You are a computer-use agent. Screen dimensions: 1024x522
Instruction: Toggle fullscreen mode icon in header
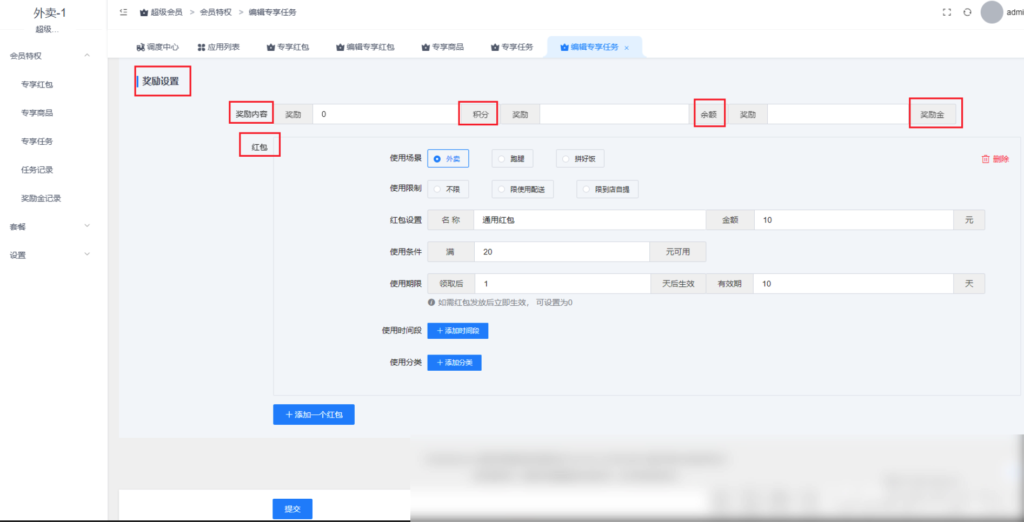[946, 12]
